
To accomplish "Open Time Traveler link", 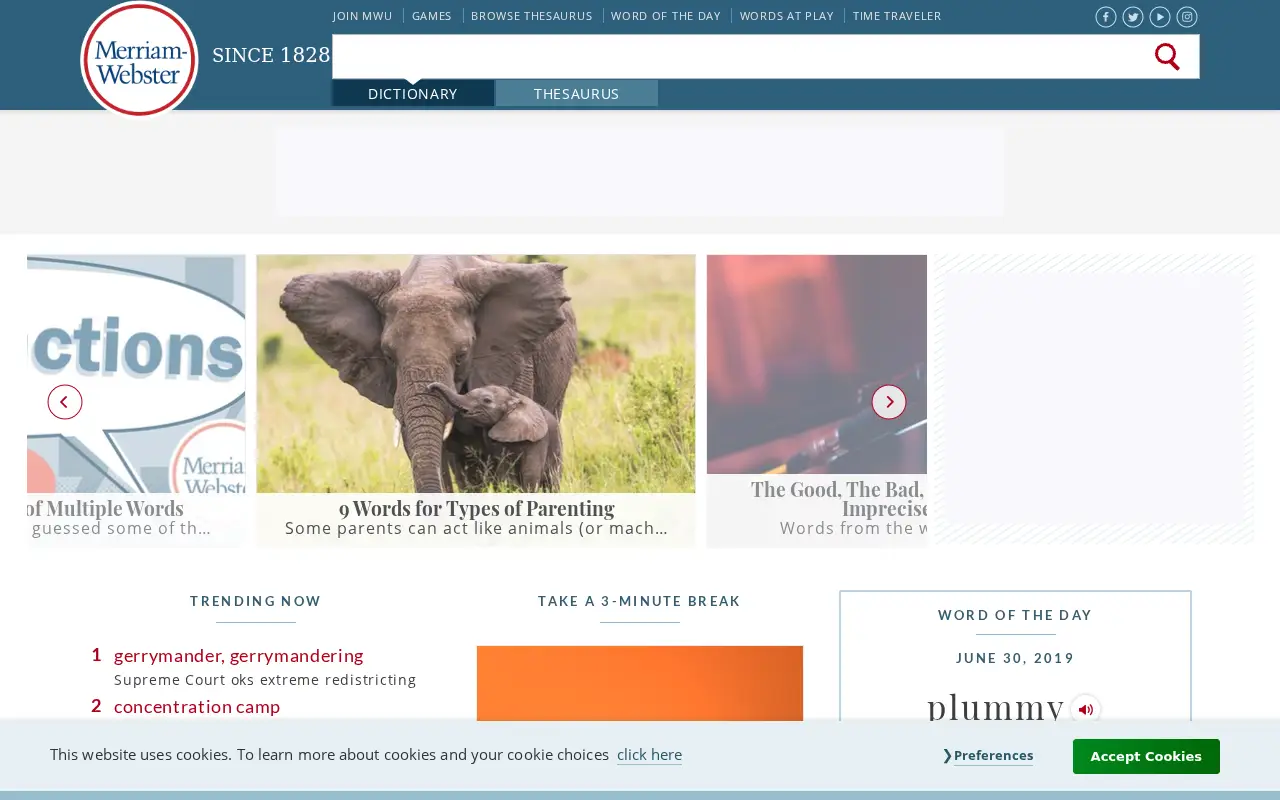I will (x=897, y=16).
